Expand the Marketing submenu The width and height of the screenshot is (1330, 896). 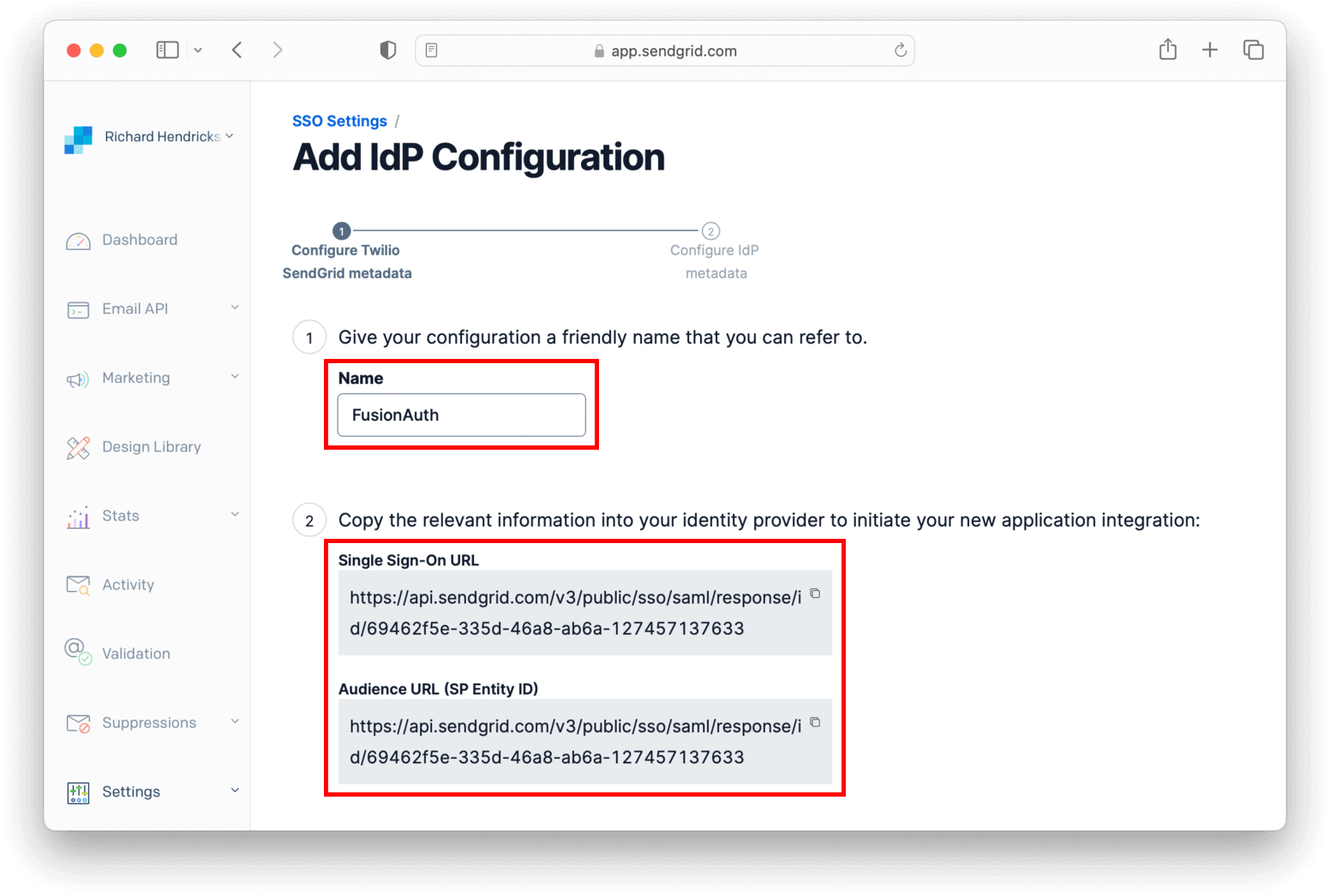[235, 376]
